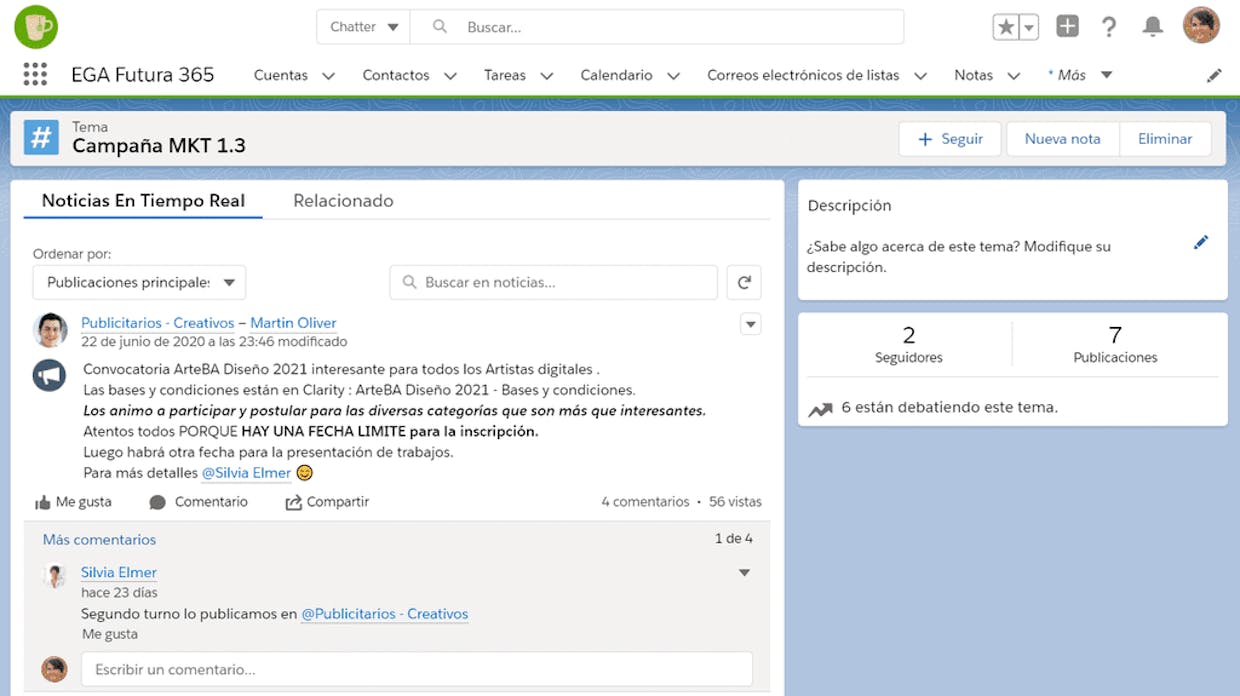Open the Help question mark icon
Image resolution: width=1240 pixels, height=696 pixels.
(x=1109, y=27)
